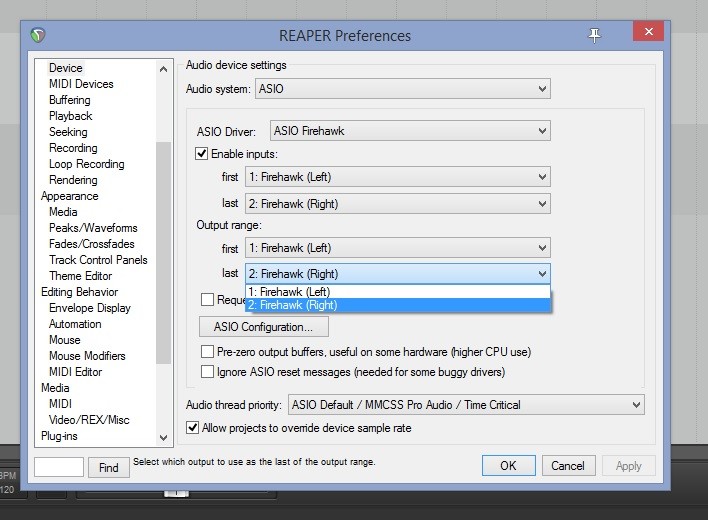The width and height of the screenshot is (708, 520).
Task: Open the Audio system dropdown
Action: click(403, 89)
